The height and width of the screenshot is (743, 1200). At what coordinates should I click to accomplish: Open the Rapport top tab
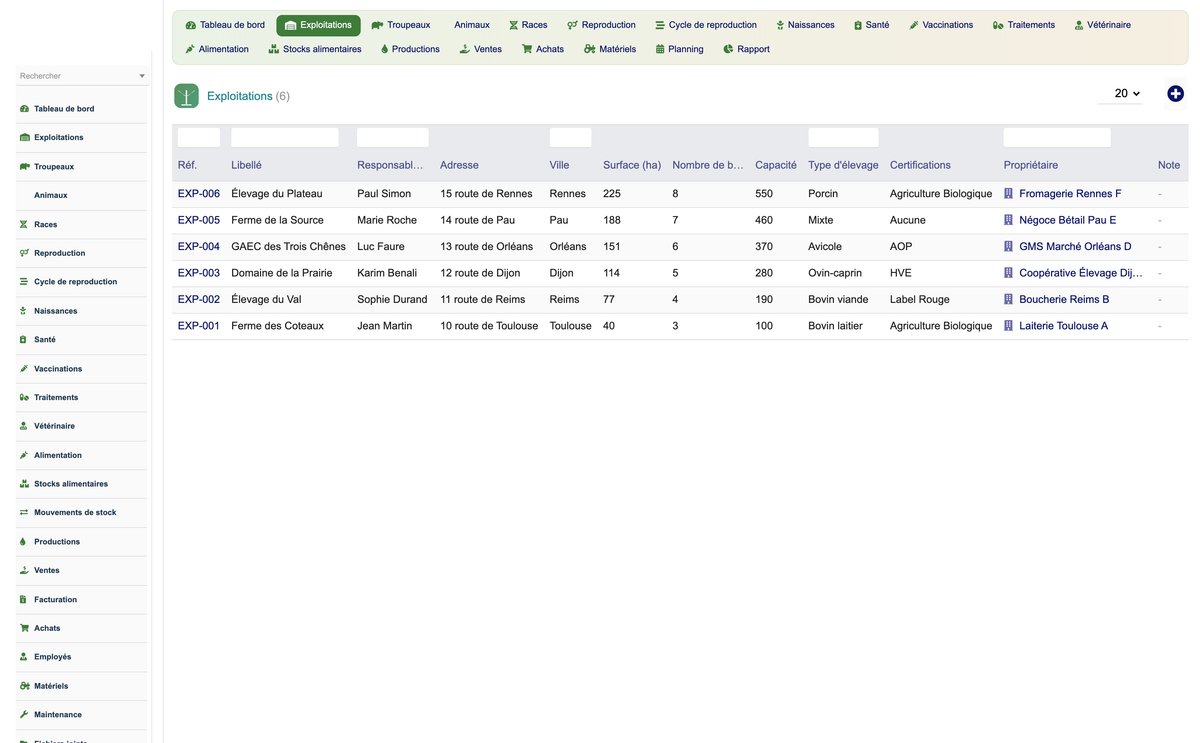[746, 49]
